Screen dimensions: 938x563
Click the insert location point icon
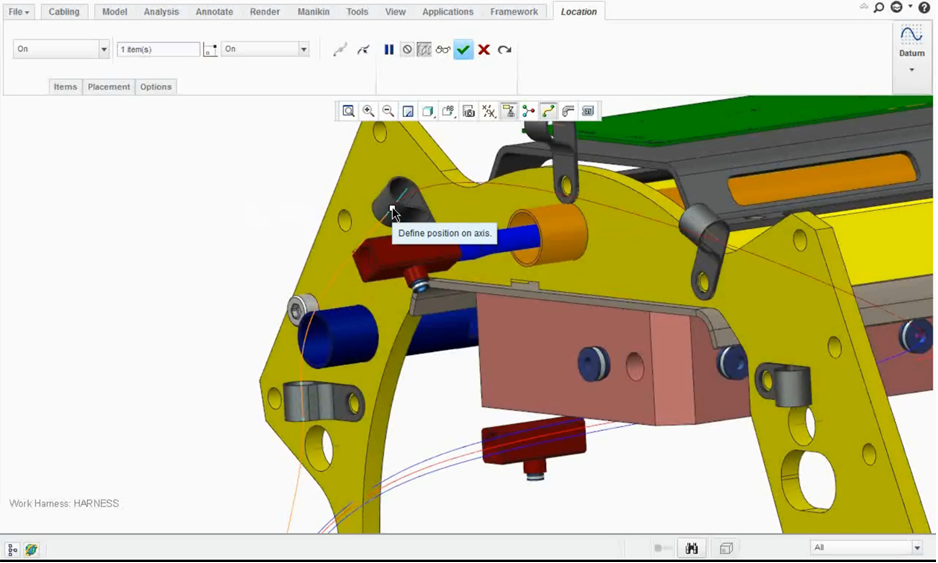click(x=363, y=50)
